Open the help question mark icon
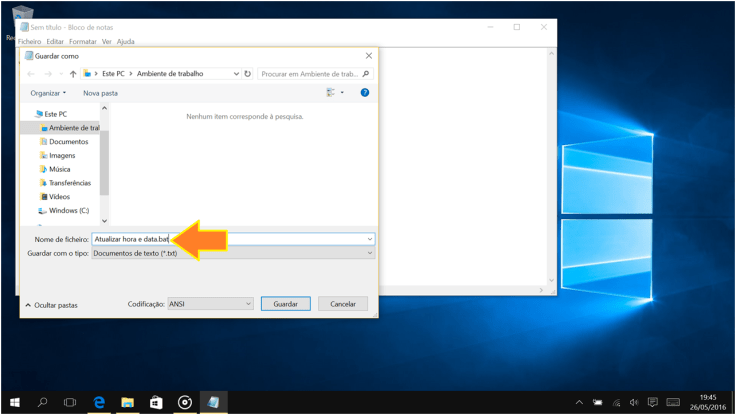The width and height of the screenshot is (736, 415). click(365, 93)
